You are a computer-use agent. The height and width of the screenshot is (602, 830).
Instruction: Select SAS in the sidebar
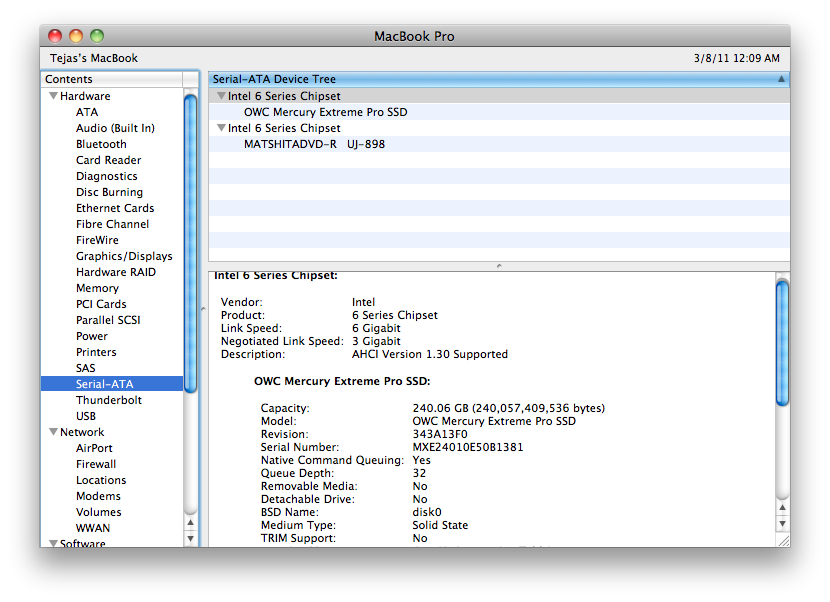click(x=85, y=368)
